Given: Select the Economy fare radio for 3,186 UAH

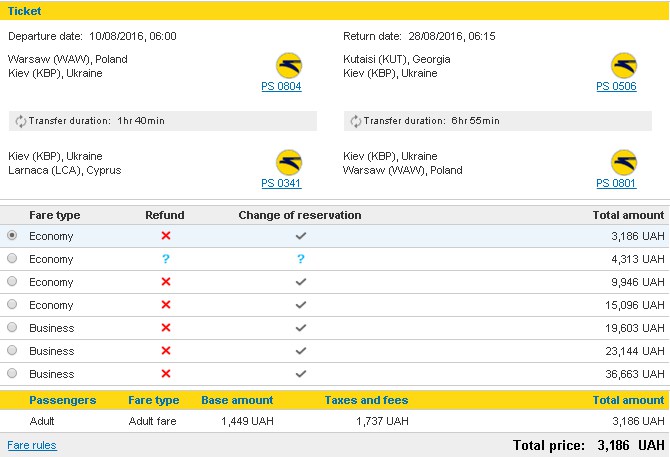Looking at the screenshot, I should coord(12,235).
